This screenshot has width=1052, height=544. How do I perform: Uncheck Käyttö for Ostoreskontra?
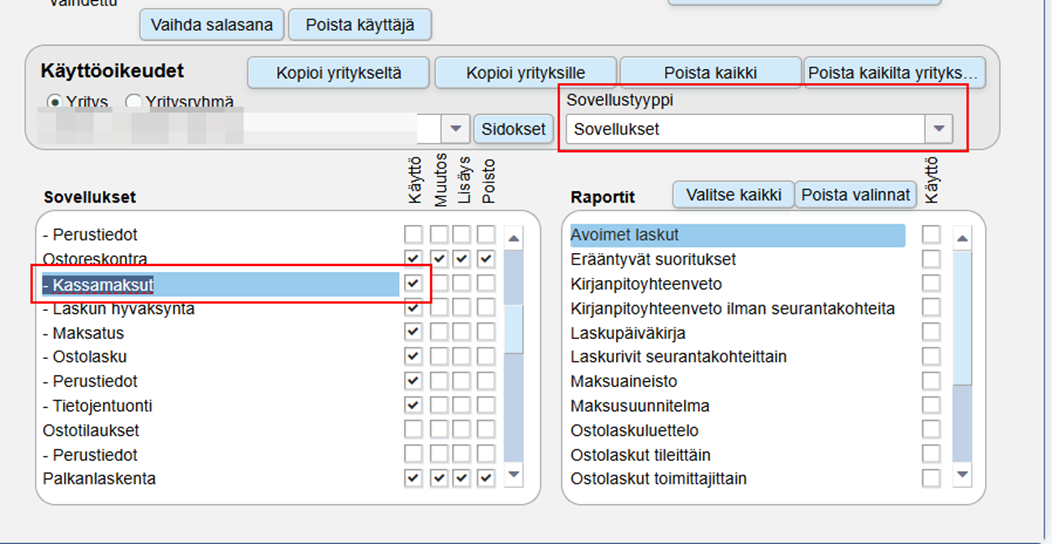pyautogui.click(x=413, y=259)
